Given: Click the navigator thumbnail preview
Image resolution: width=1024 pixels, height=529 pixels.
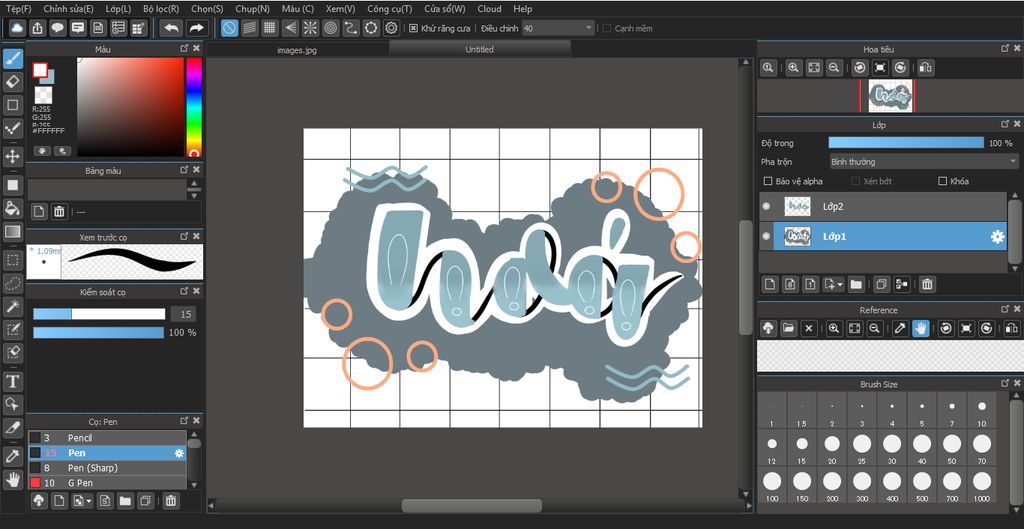Looking at the screenshot, I should (889, 96).
